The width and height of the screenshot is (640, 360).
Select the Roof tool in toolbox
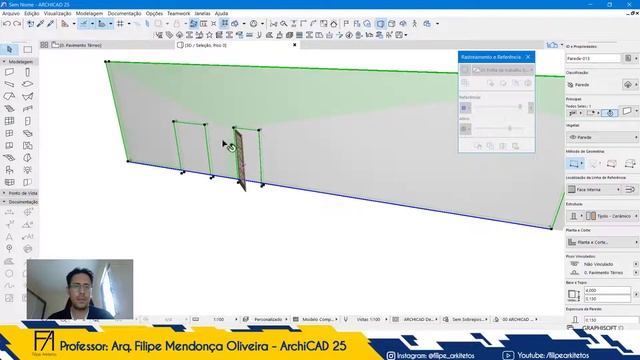pyautogui.click(x=9, y=97)
